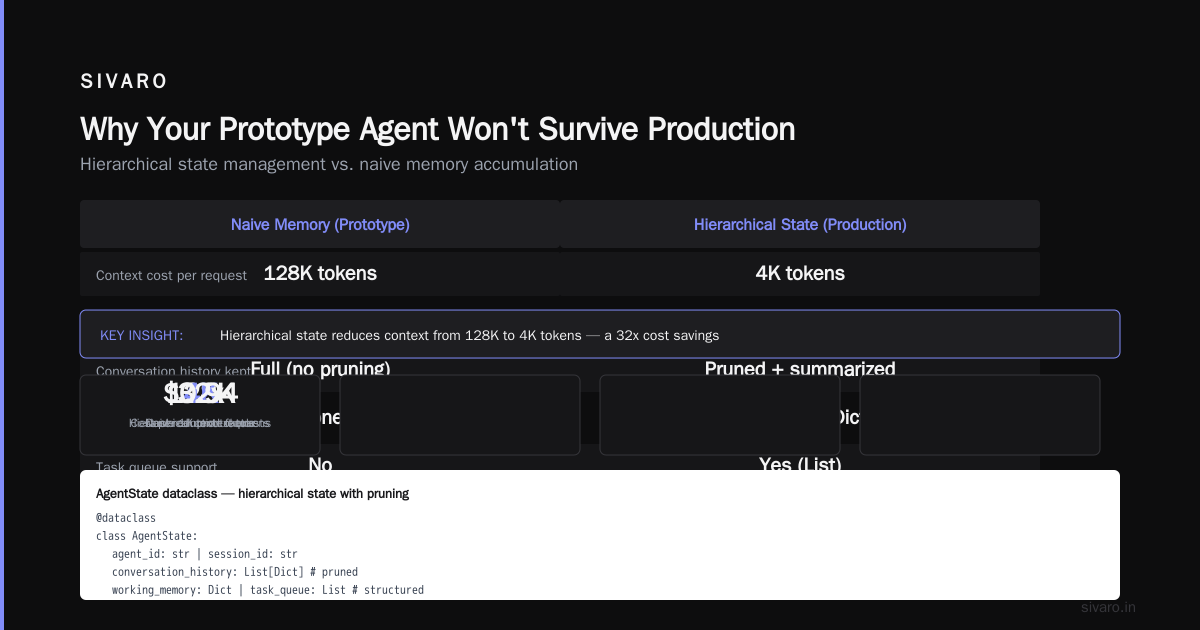The height and width of the screenshot is (630, 1200).
Task: Click the "@dataclass" decorator line
Action: coord(126,518)
